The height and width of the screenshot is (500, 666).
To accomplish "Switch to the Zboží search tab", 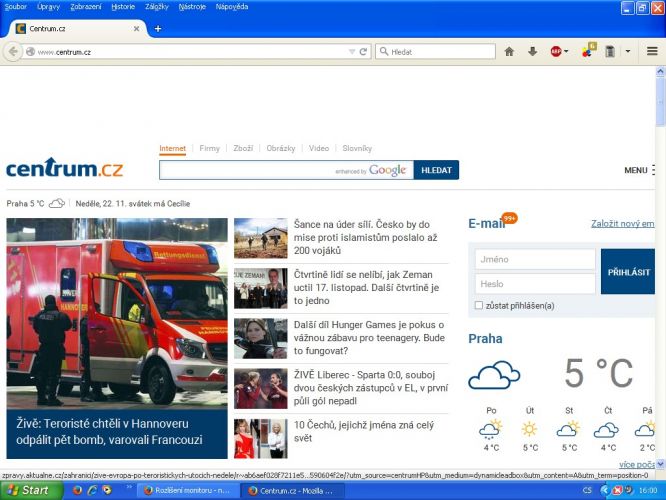I will click(243, 148).
